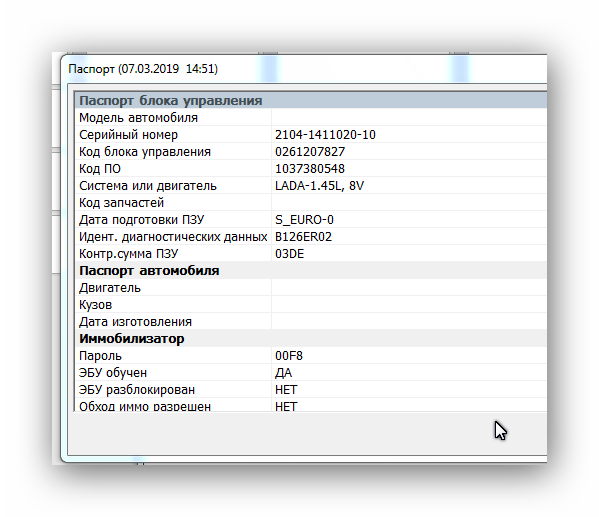Click the B126ER02 identifier value

303,237
